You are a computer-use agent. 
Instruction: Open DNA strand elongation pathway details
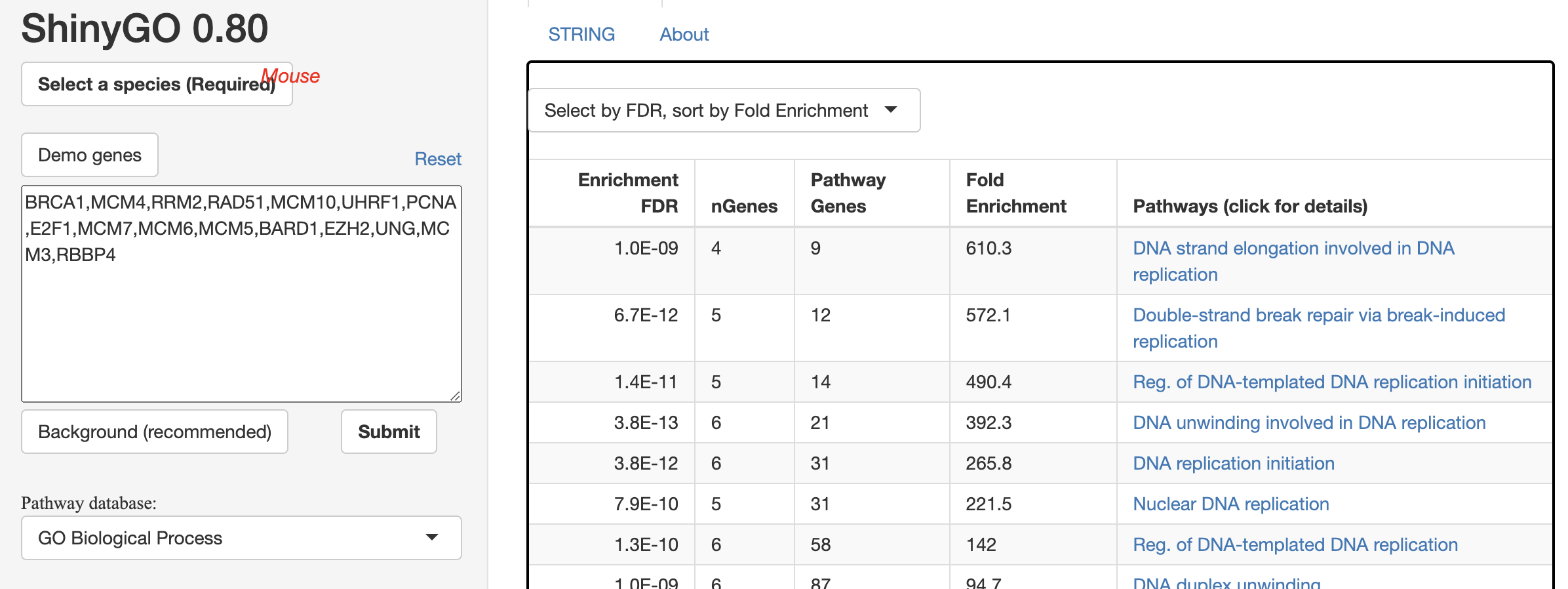[x=1293, y=249]
